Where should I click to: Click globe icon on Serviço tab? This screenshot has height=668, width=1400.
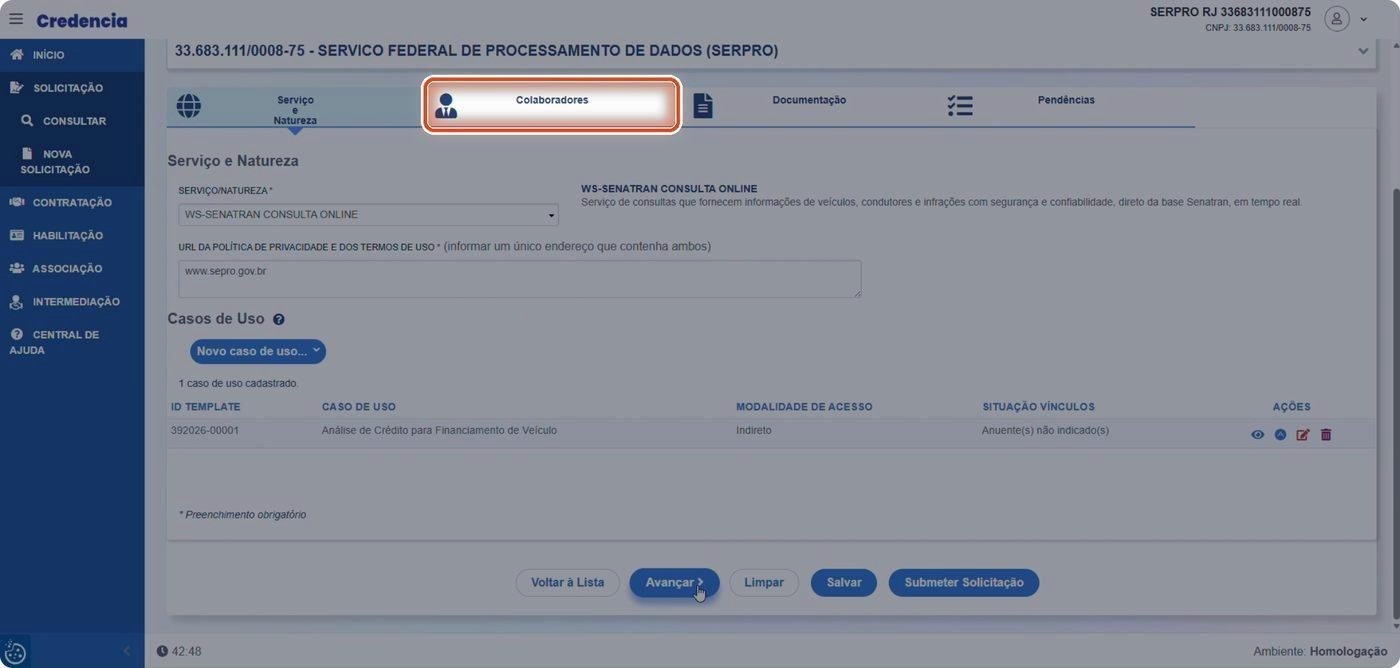click(x=188, y=106)
